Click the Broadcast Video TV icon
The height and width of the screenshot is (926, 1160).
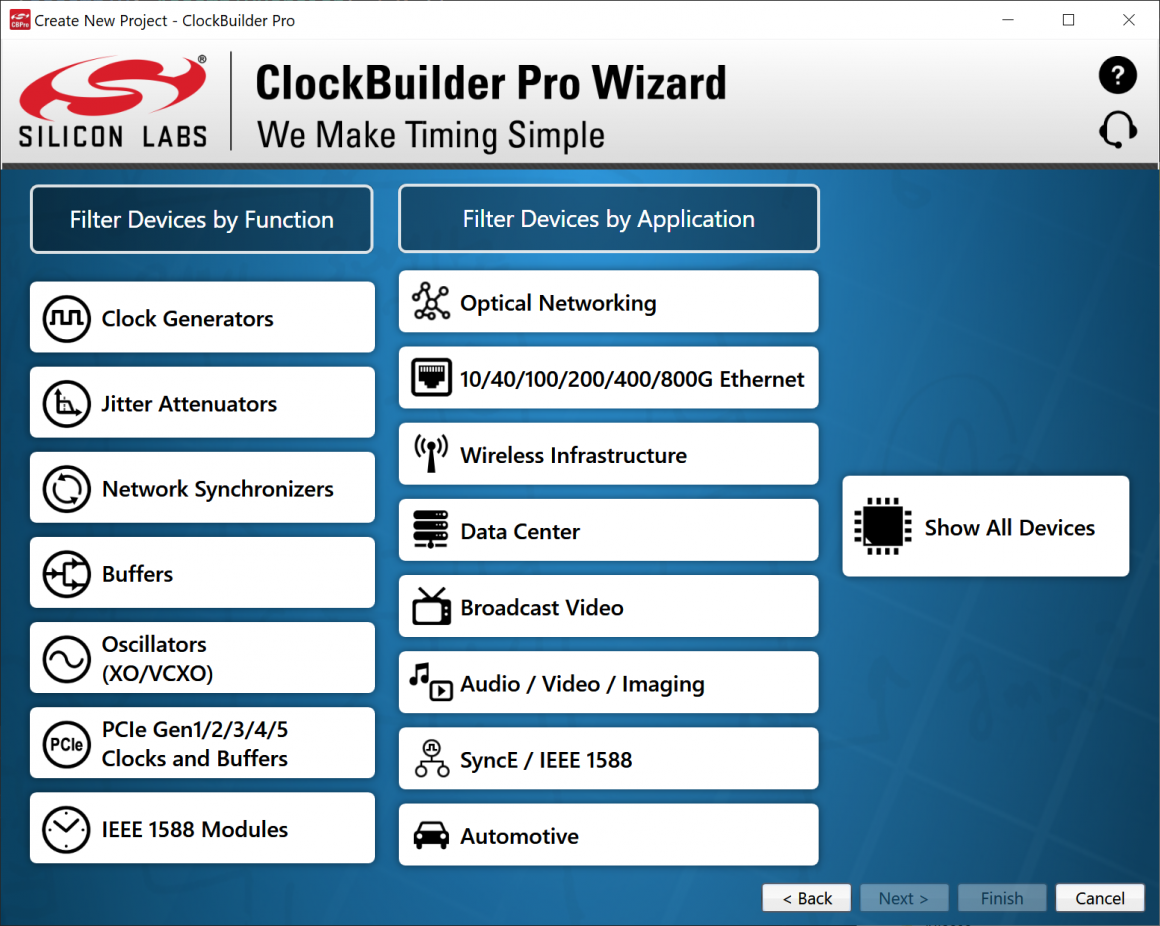(430, 605)
